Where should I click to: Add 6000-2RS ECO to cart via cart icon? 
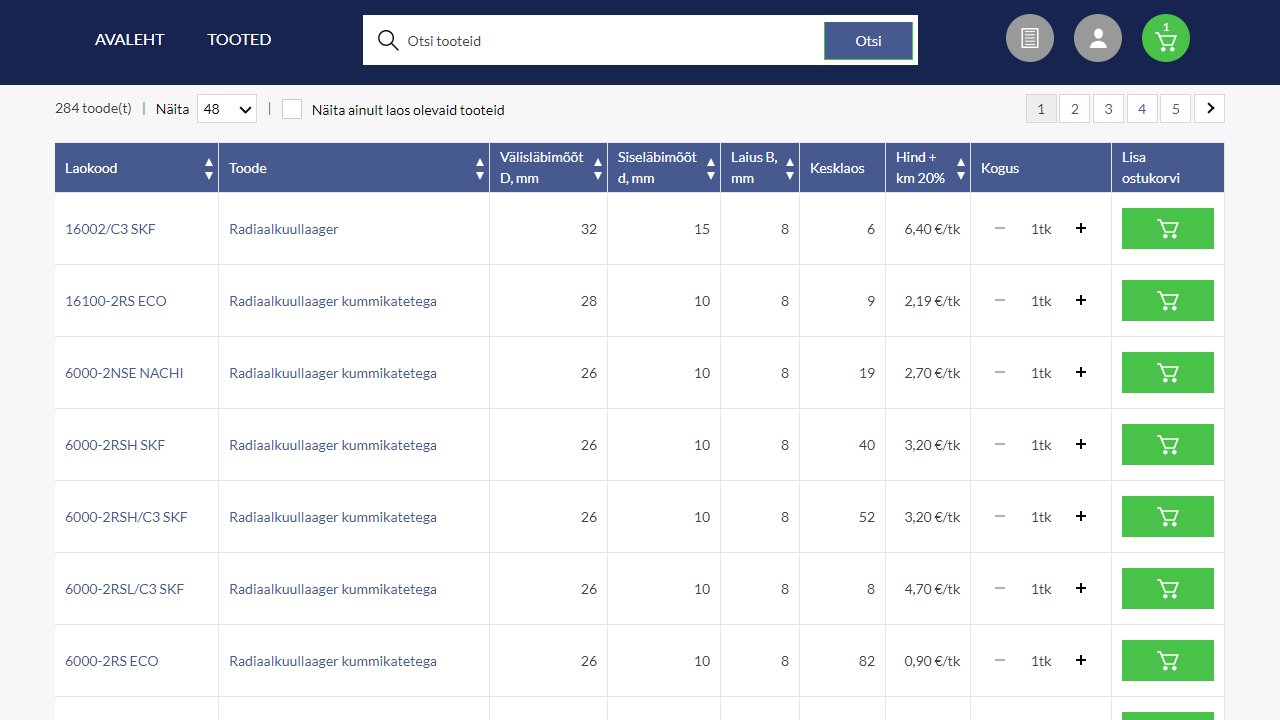tap(1167, 660)
